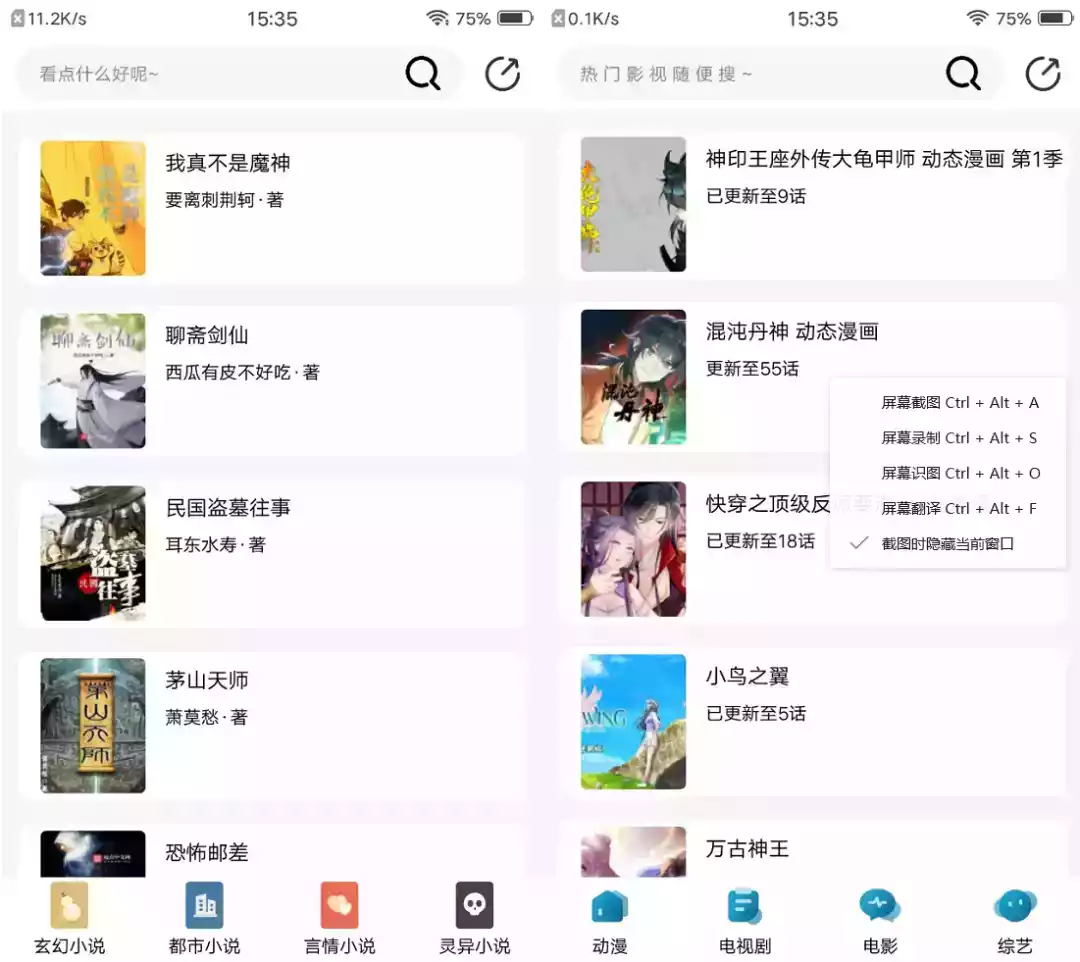Screen dimensions: 1080x962
Task: Click the 看点什么好呢 search input field
Action: [200, 73]
